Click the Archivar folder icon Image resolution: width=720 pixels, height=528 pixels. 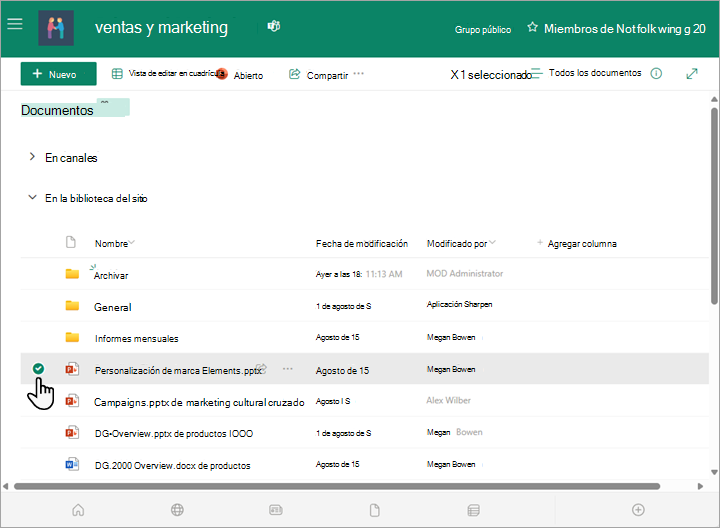pos(72,274)
